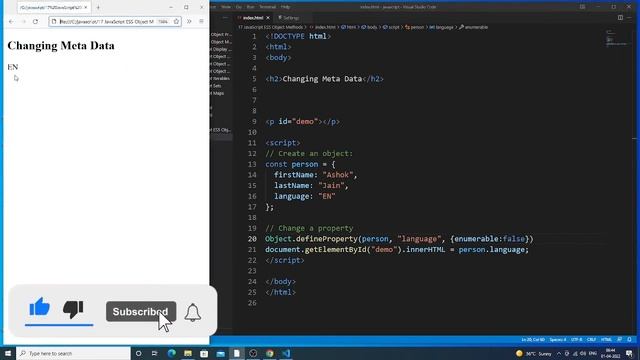Click the person.language text on line 21

click(493, 249)
